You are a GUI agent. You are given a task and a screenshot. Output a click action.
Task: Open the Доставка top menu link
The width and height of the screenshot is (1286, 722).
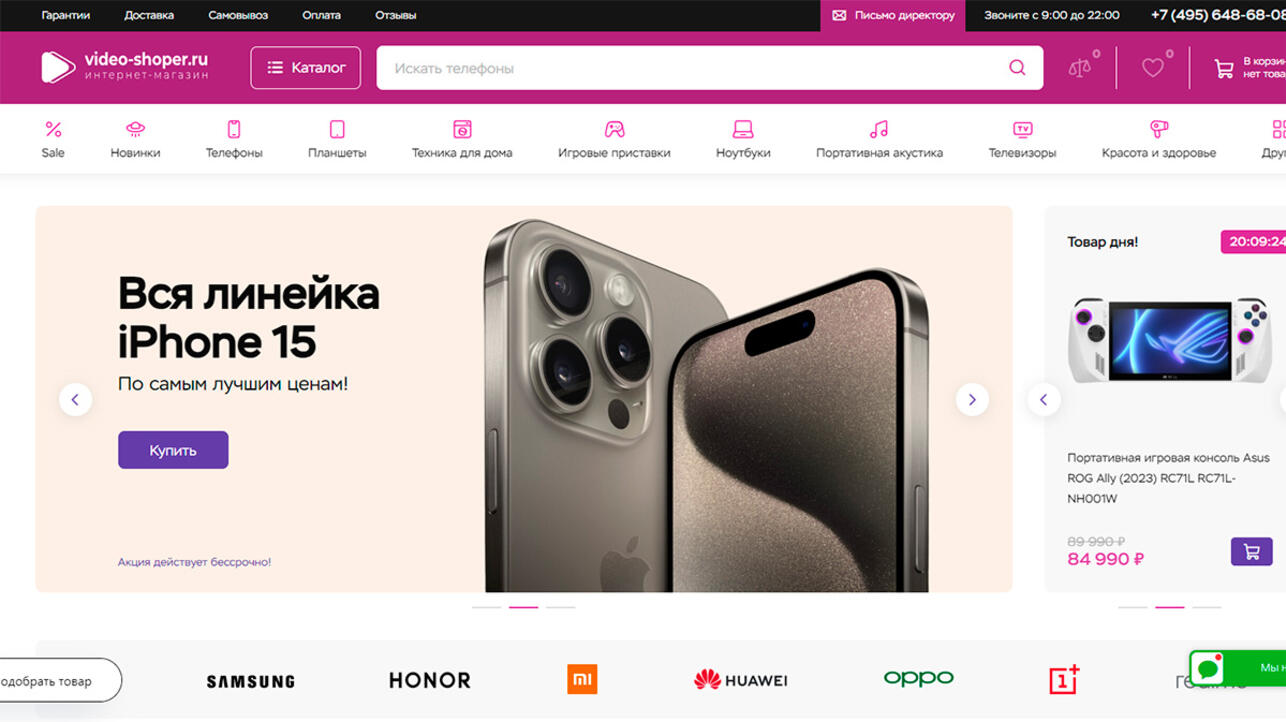[x=149, y=15]
